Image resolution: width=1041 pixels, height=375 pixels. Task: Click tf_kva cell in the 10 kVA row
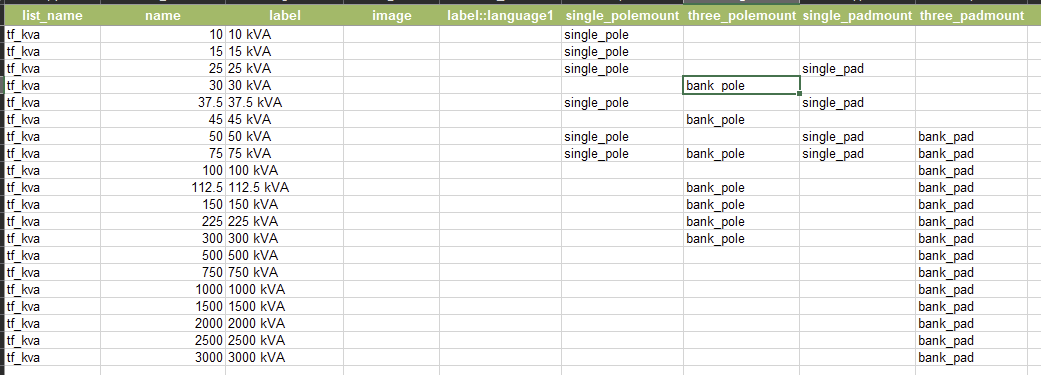pyautogui.click(x=52, y=35)
